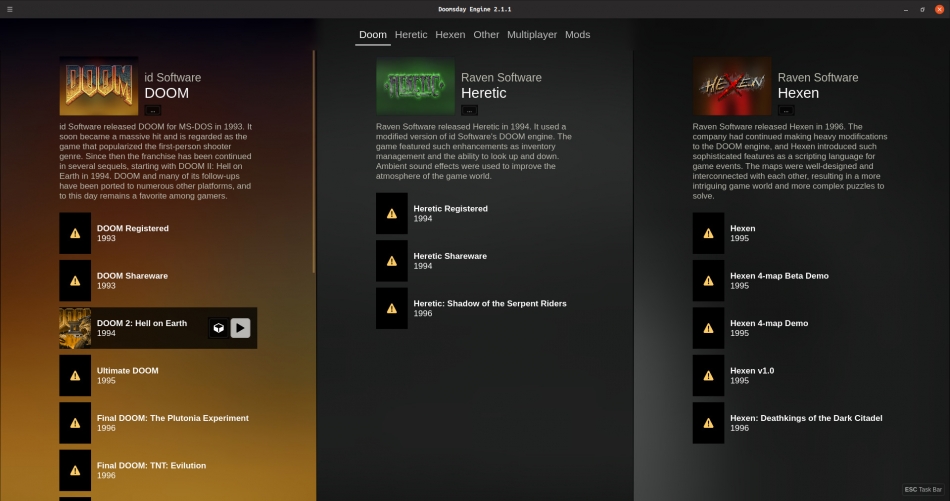Open the ellipsis menu under Heretic title
Image resolution: width=950 pixels, height=501 pixels.
[469, 110]
